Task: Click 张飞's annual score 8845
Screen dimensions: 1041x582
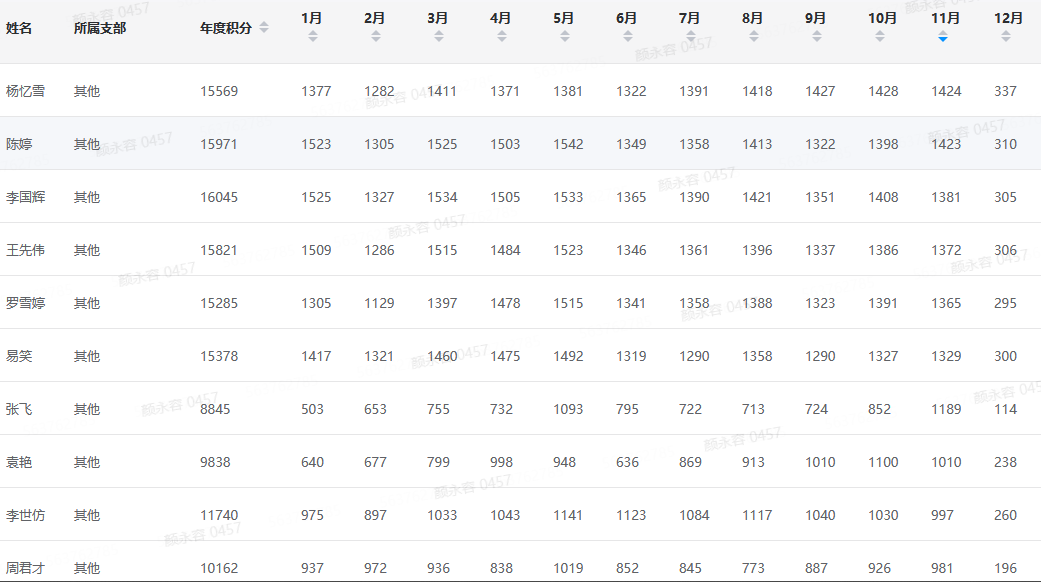Action: click(x=215, y=409)
